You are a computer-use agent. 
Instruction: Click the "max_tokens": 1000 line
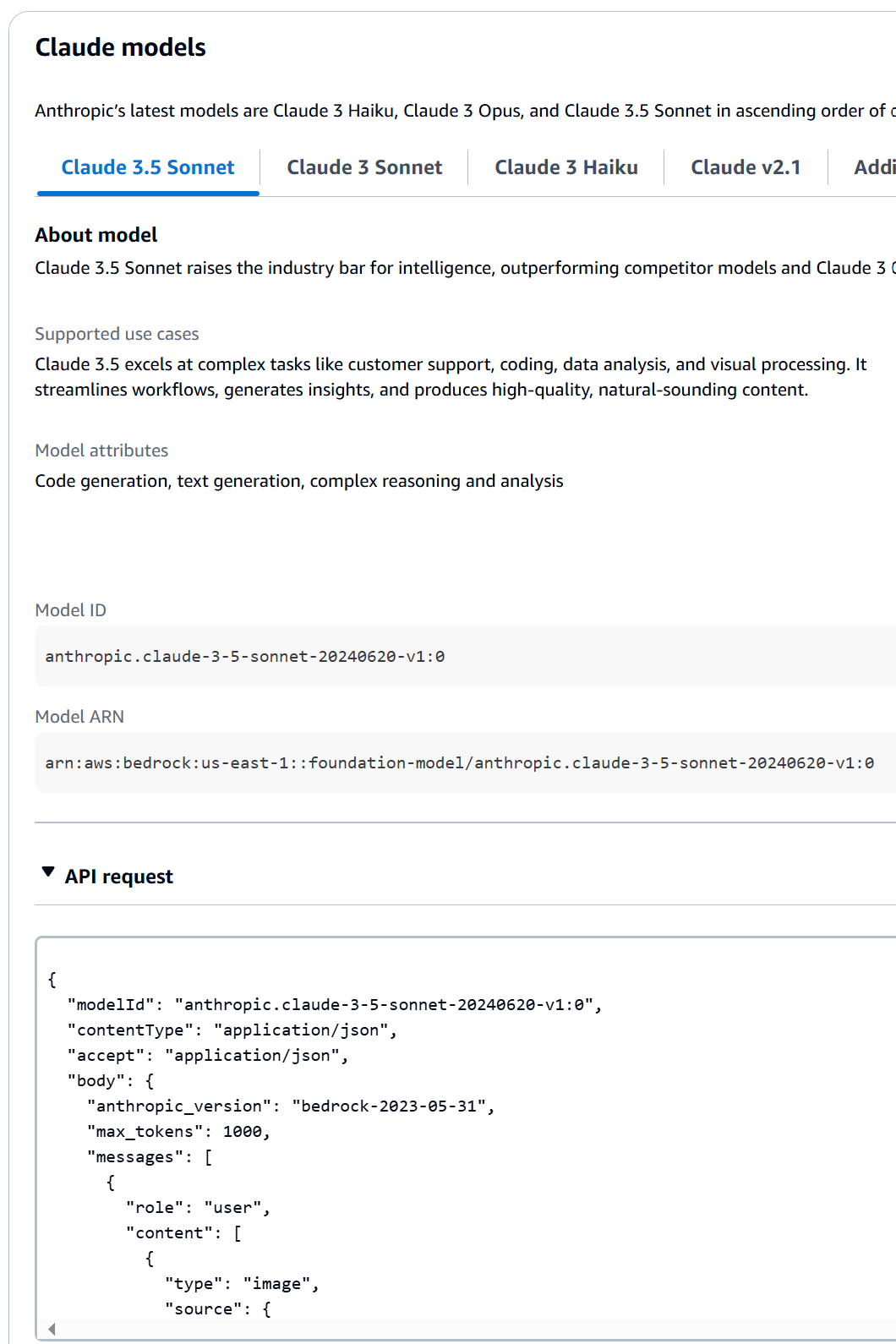178,1132
